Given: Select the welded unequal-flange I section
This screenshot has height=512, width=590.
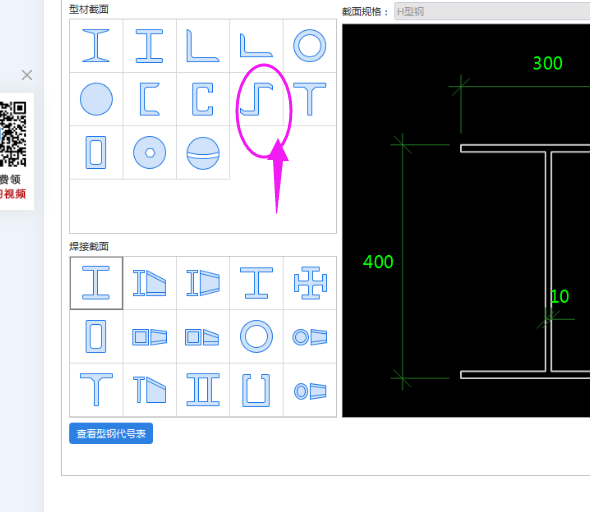Looking at the screenshot, I should click(256, 283).
